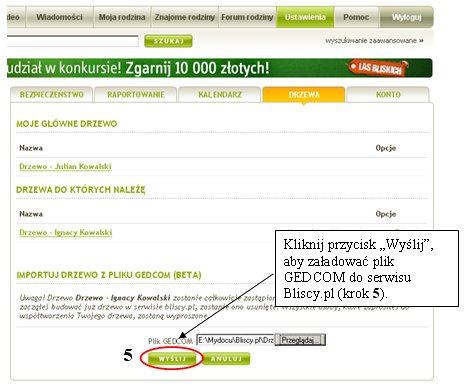Select the Drzewa tab
The height and width of the screenshot is (386, 467).
coord(304,95)
